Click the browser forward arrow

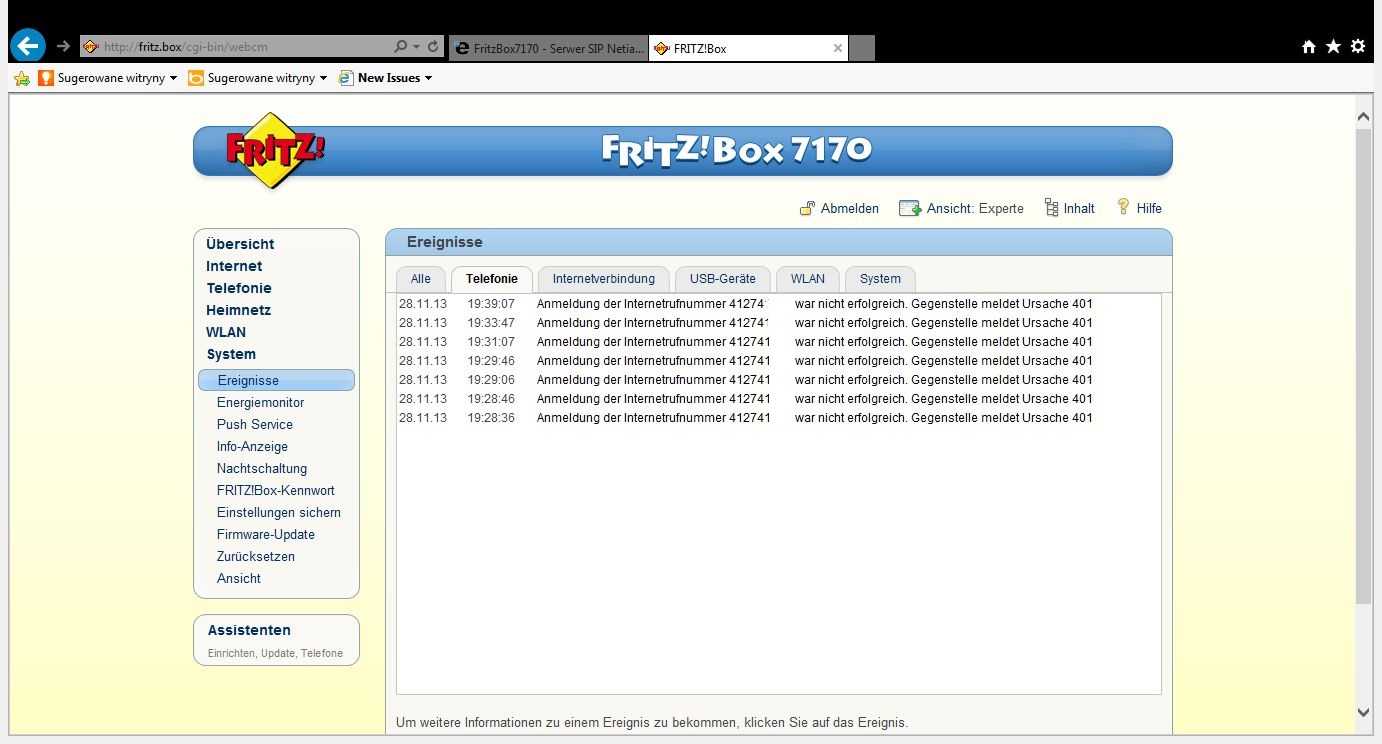pos(63,46)
